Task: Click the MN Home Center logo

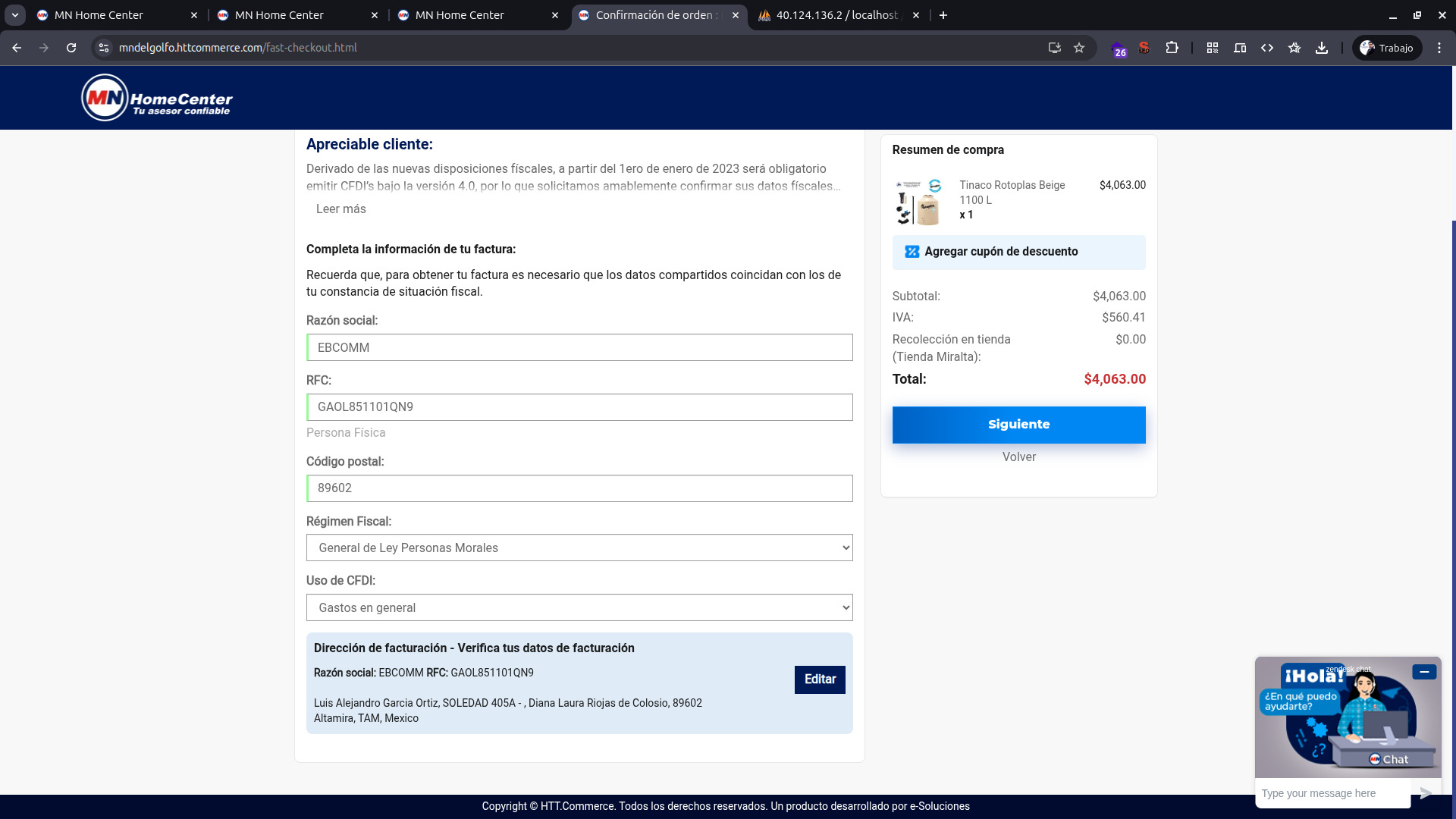Action: (157, 98)
